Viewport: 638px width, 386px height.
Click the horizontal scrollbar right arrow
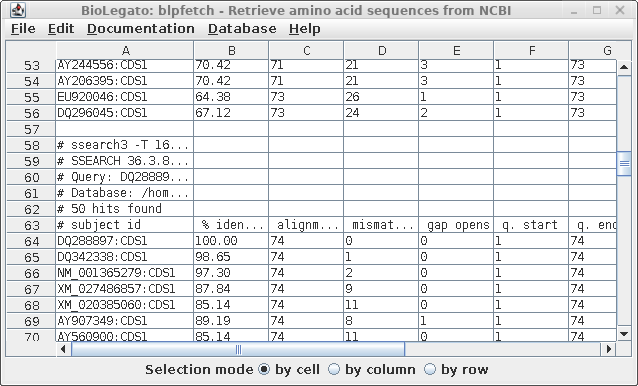coord(608,349)
